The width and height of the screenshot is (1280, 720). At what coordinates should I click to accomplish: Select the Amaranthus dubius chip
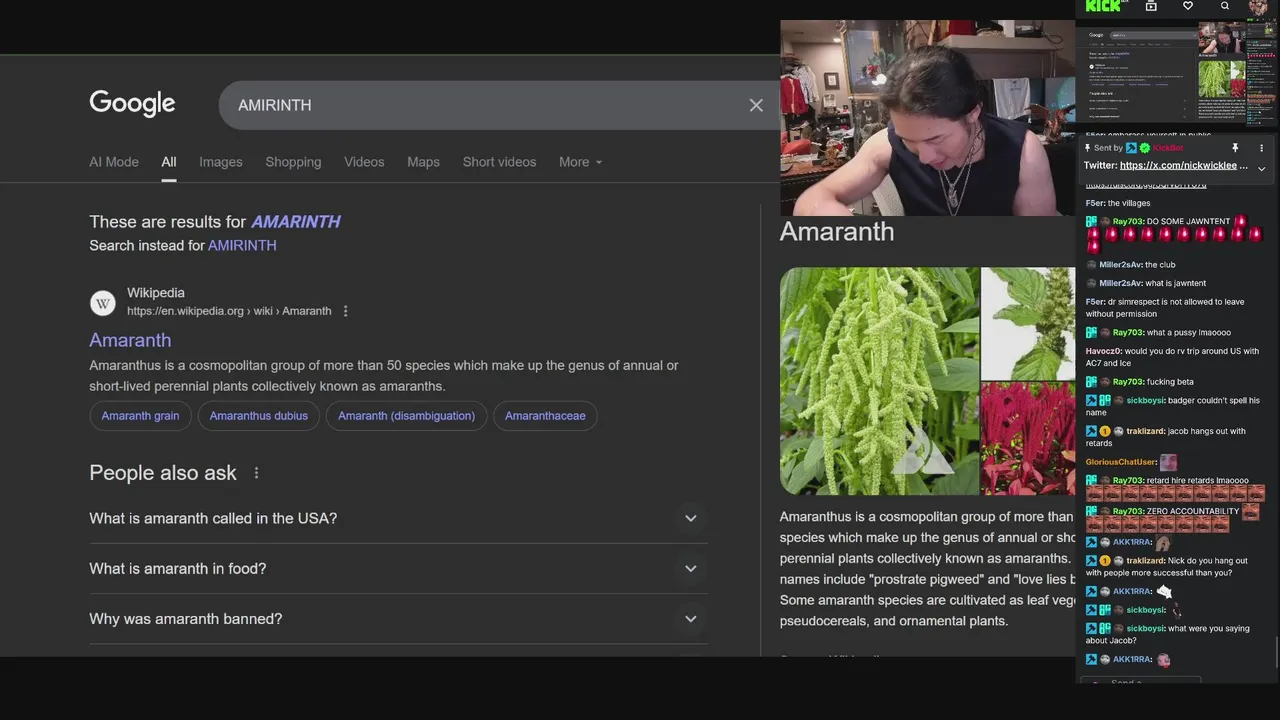259,416
